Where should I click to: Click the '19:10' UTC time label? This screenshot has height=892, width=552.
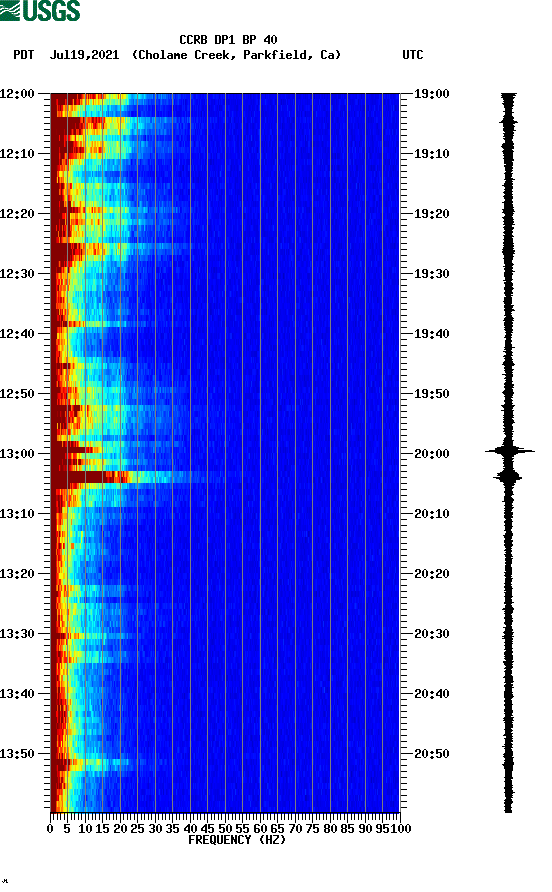point(432,154)
